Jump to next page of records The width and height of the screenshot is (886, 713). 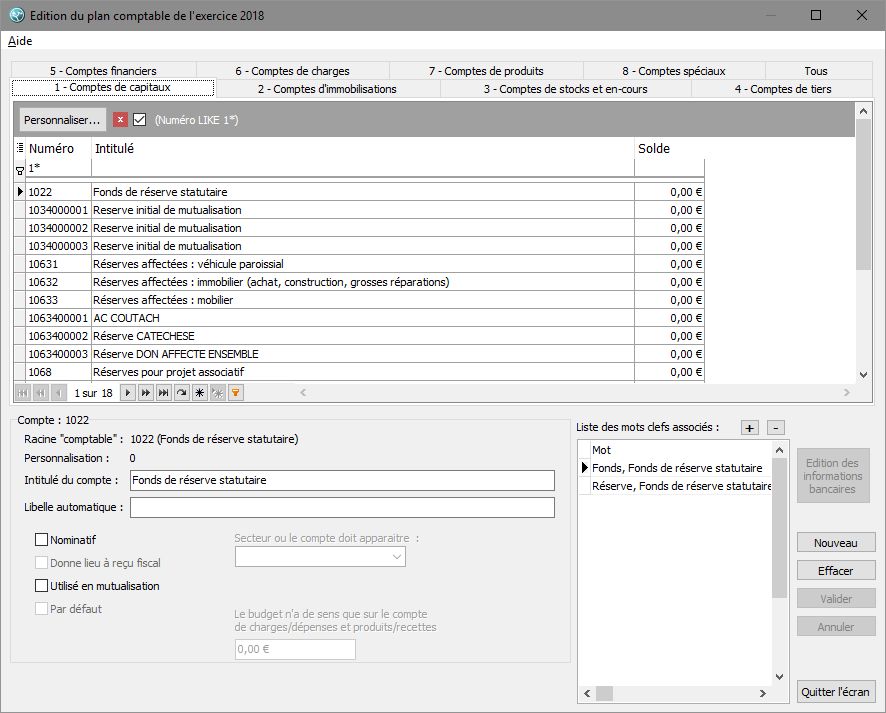[145, 394]
